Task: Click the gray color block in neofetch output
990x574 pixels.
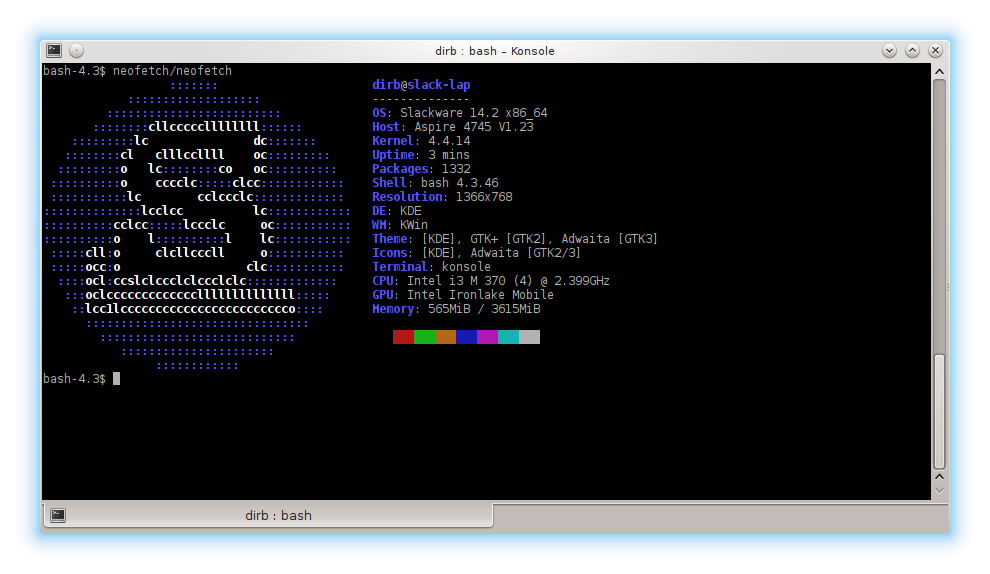Action: click(x=529, y=337)
